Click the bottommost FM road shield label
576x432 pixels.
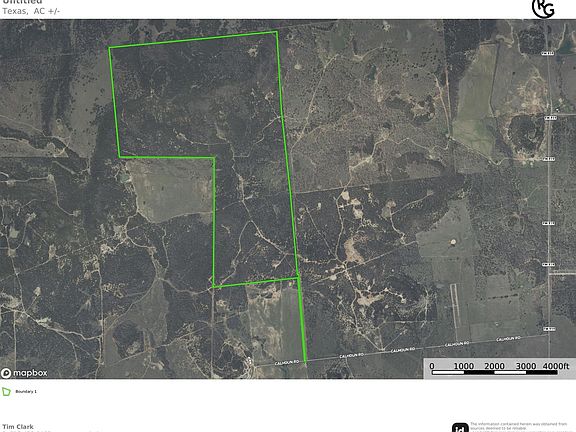[548, 329]
